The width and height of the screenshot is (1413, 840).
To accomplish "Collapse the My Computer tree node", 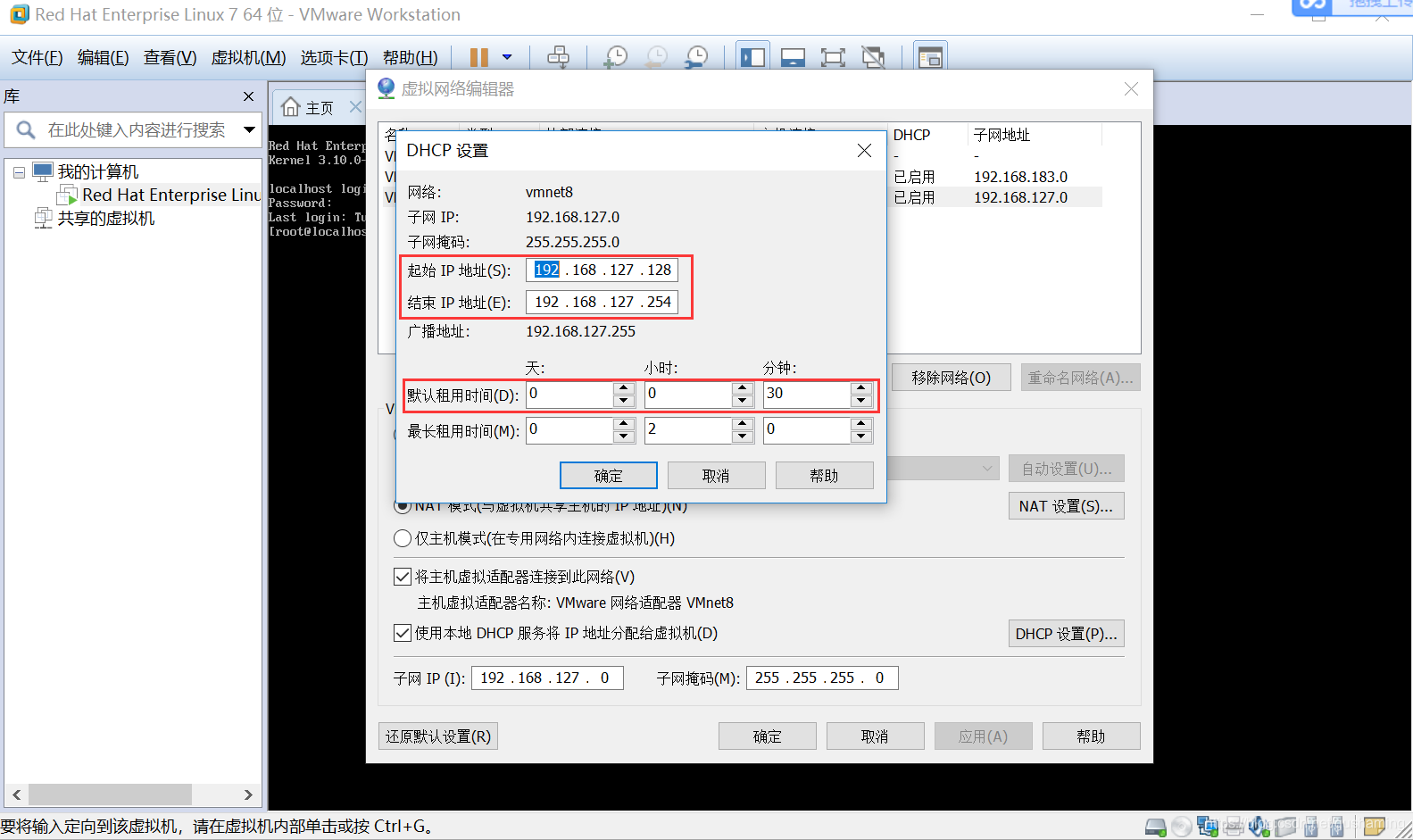I will coord(19,172).
